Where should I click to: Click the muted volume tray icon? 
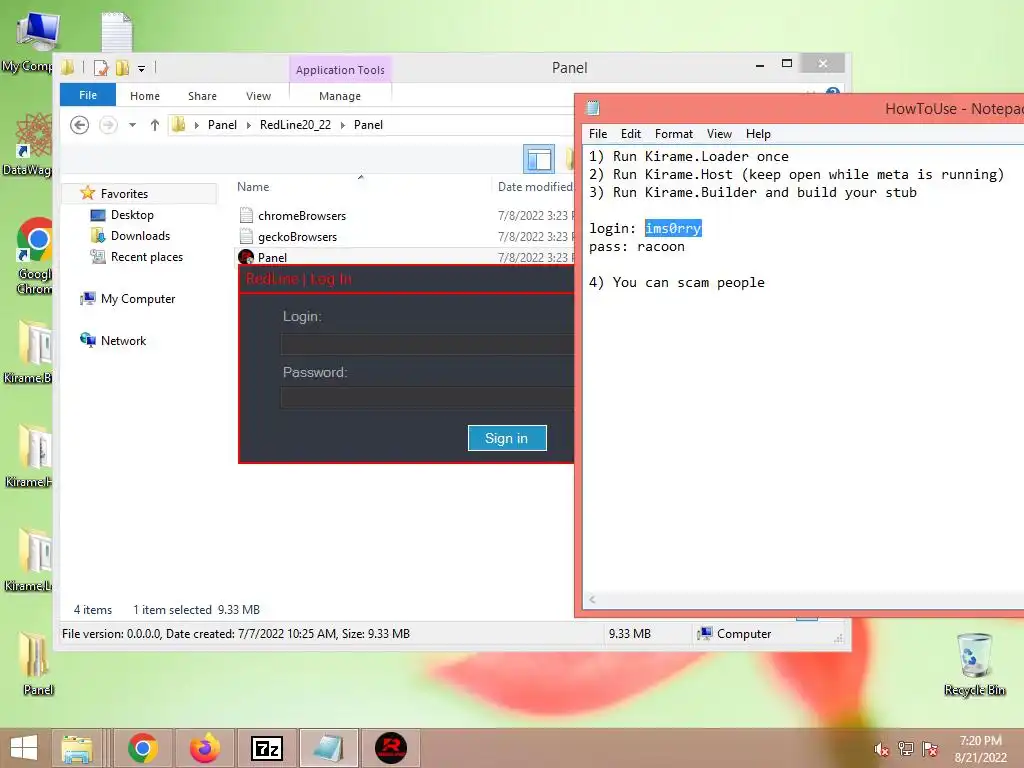(x=881, y=749)
